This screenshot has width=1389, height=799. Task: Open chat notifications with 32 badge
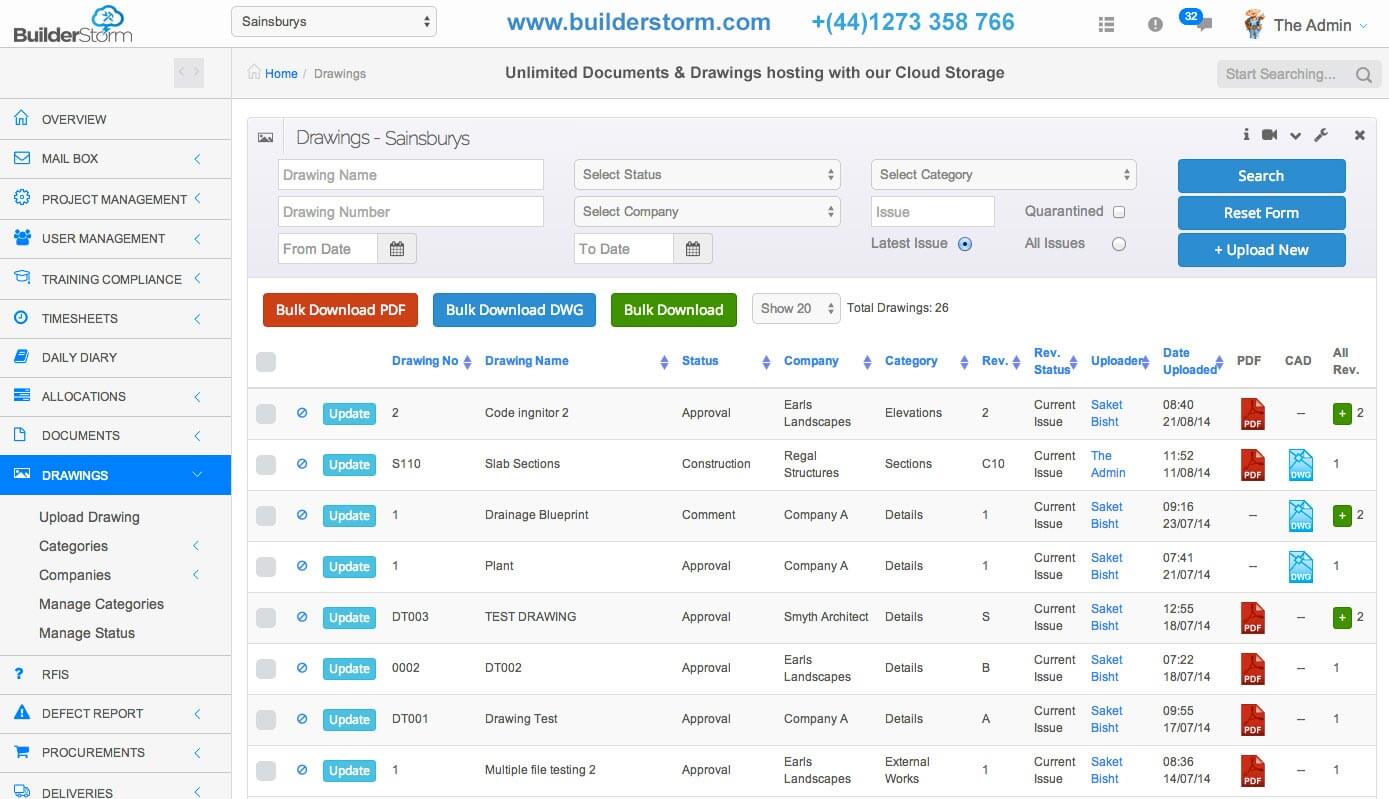[1197, 21]
